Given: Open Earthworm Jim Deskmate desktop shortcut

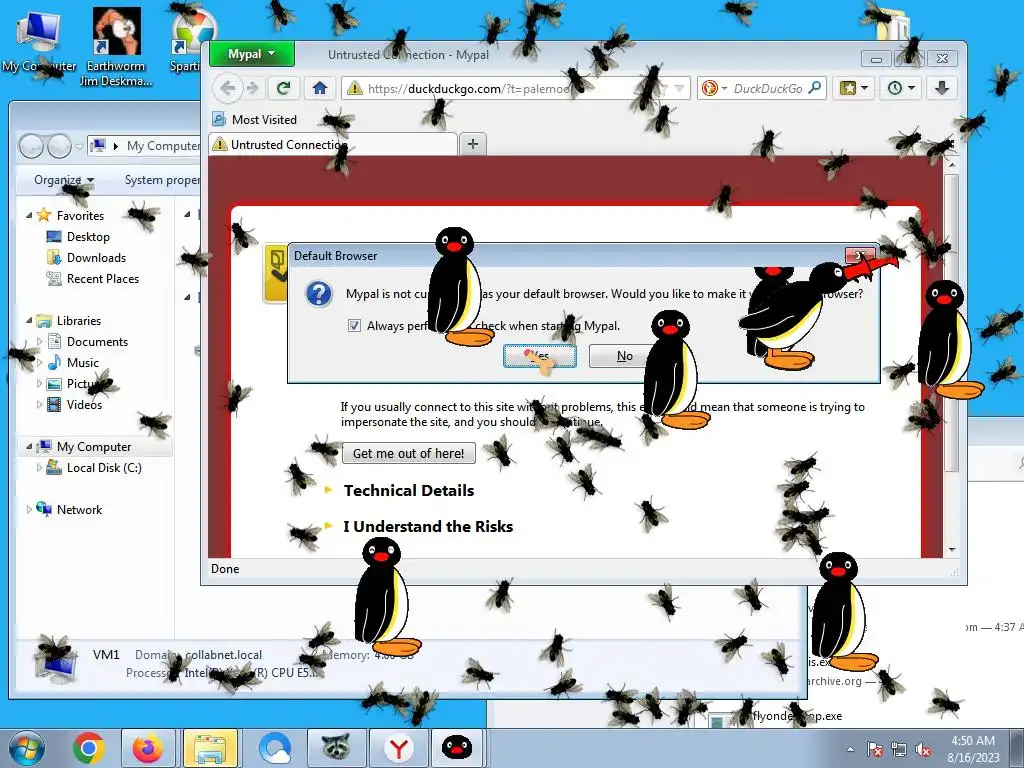Looking at the screenshot, I should pos(116,47).
